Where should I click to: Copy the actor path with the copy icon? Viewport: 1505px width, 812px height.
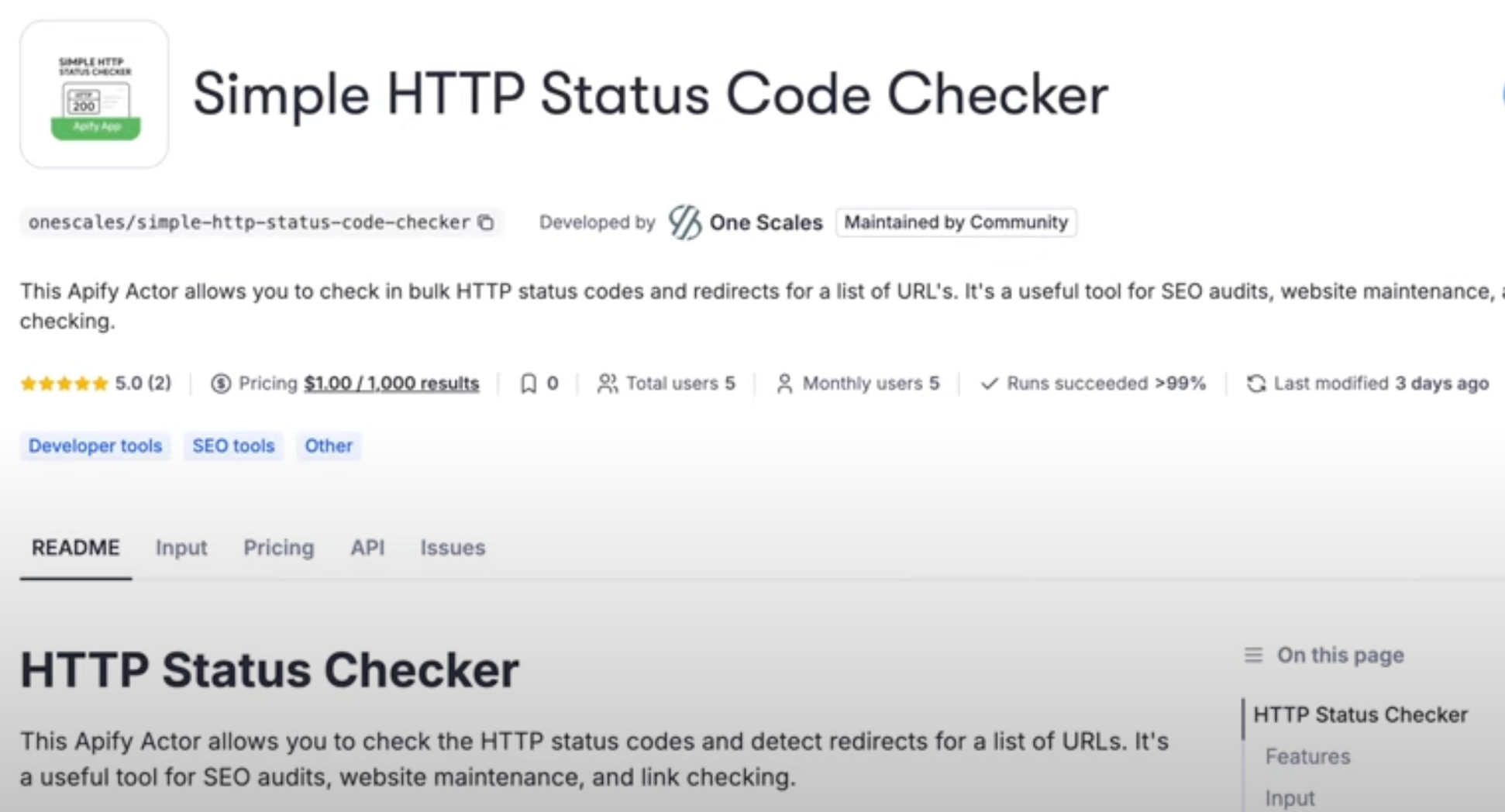(x=486, y=222)
